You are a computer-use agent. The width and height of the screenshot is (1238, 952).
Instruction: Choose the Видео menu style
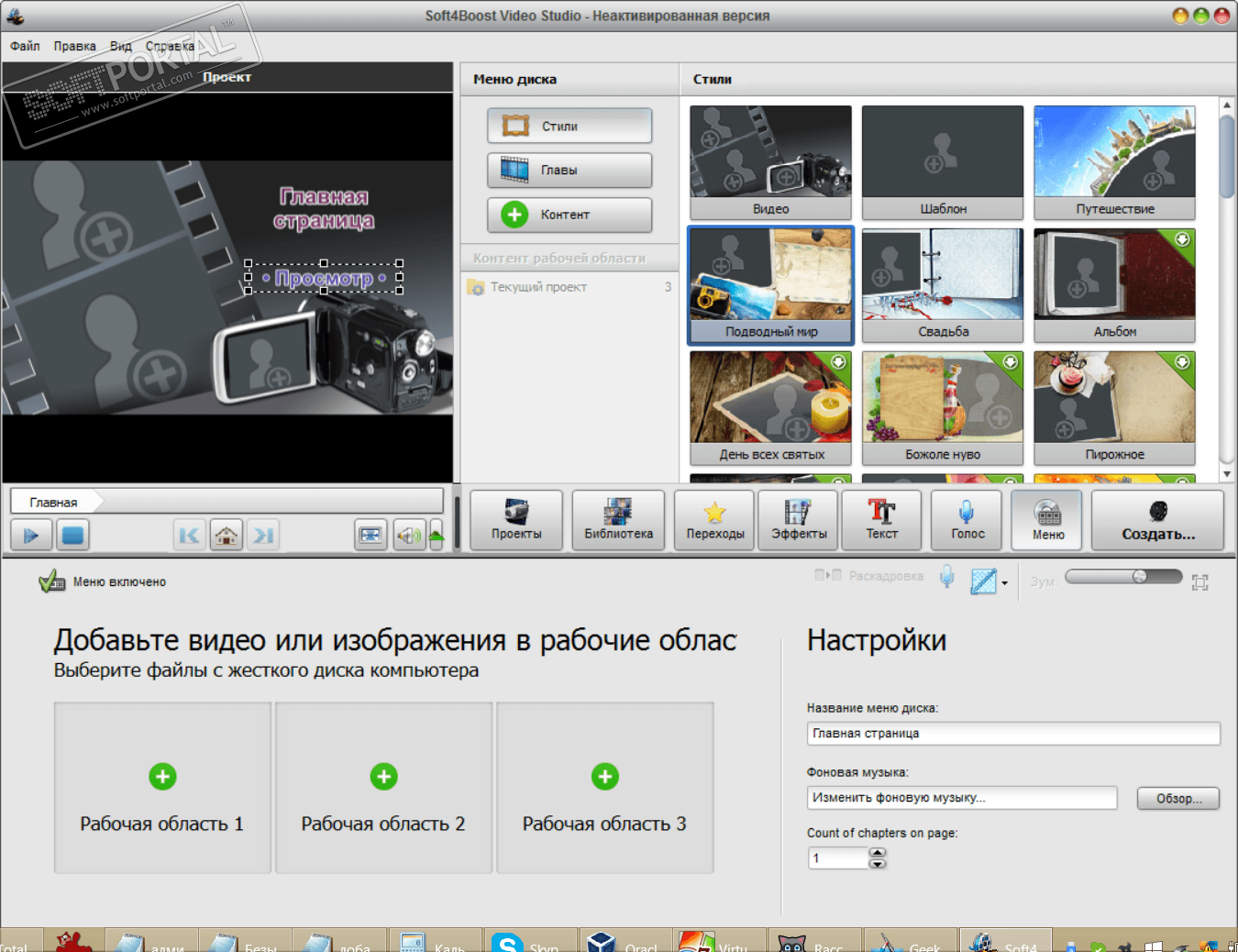[770, 162]
